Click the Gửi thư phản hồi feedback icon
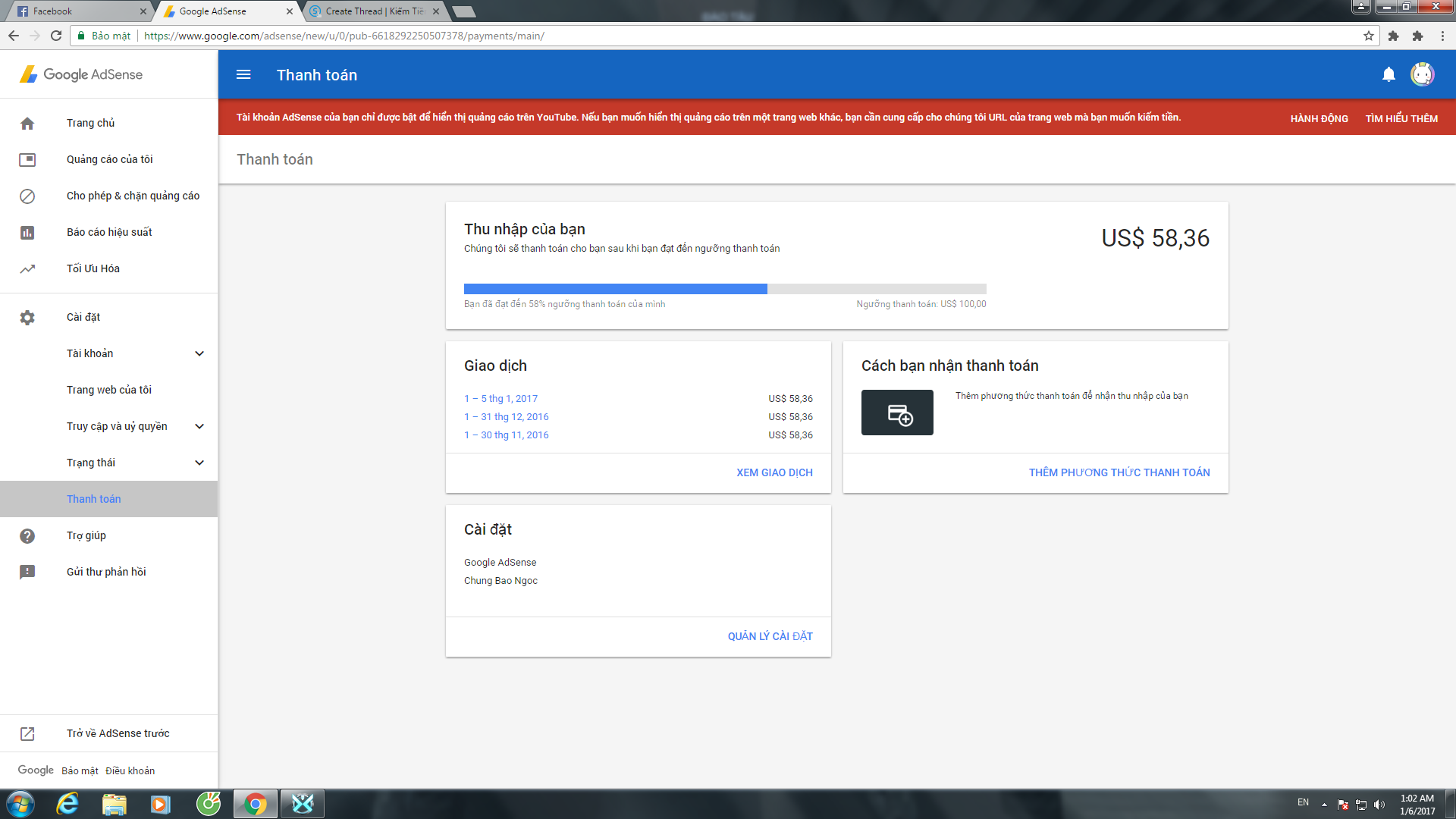 [27, 572]
